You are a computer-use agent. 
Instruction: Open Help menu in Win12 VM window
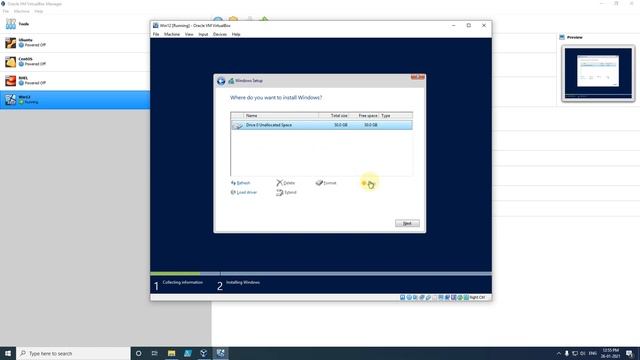[236, 34]
